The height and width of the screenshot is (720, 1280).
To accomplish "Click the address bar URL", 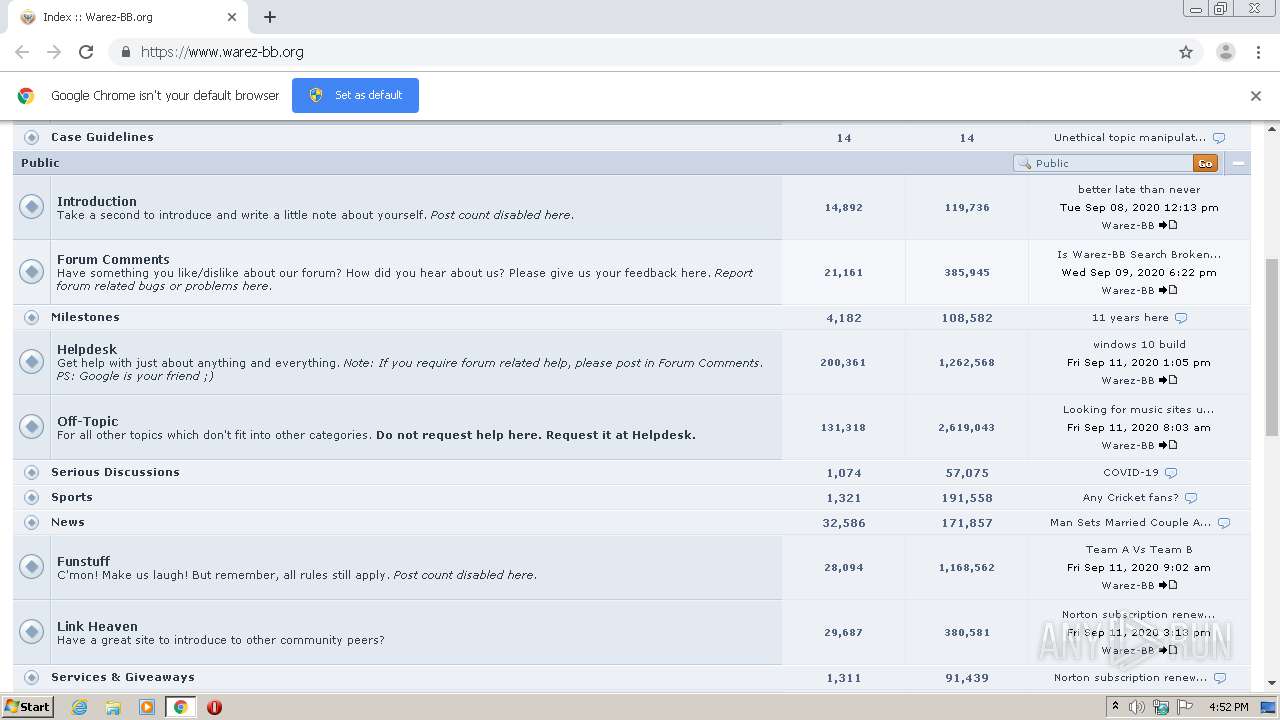I will coord(222,52).
